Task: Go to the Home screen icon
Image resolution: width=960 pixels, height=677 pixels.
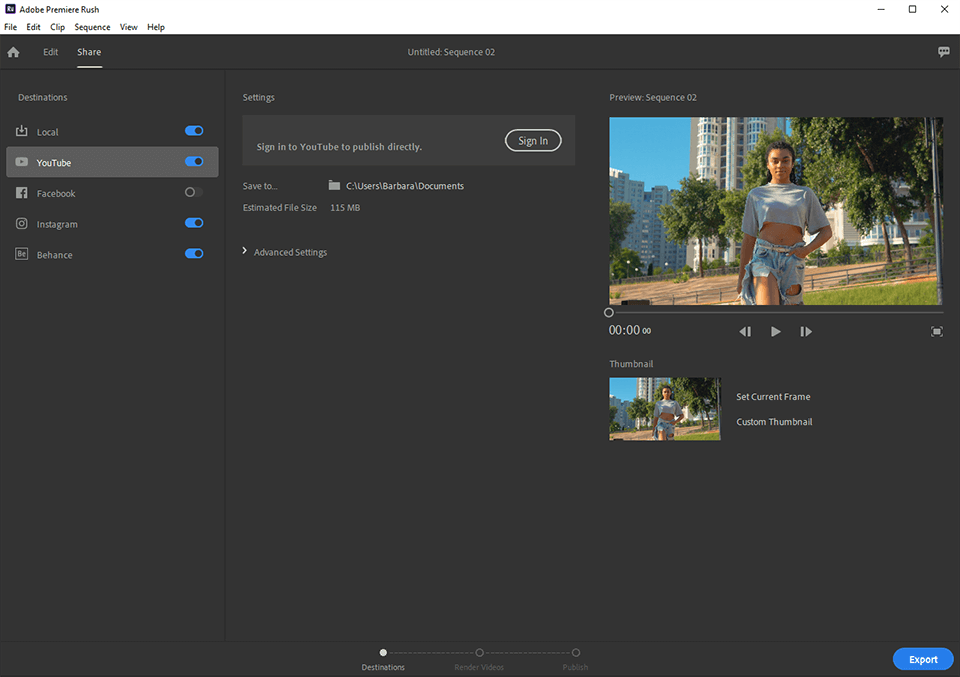Action: [x=13, y=52]
